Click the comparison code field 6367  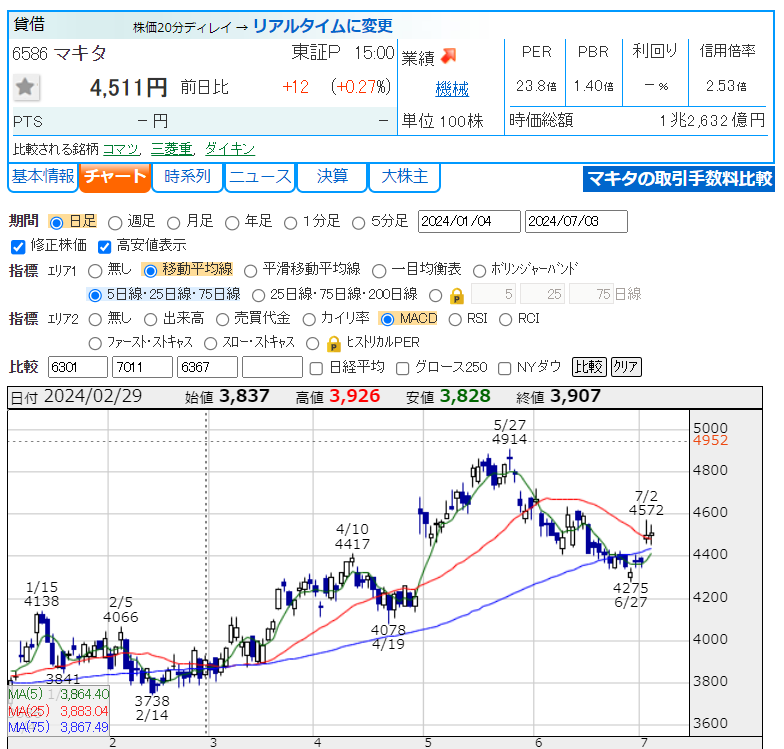(x=208, y=368)
